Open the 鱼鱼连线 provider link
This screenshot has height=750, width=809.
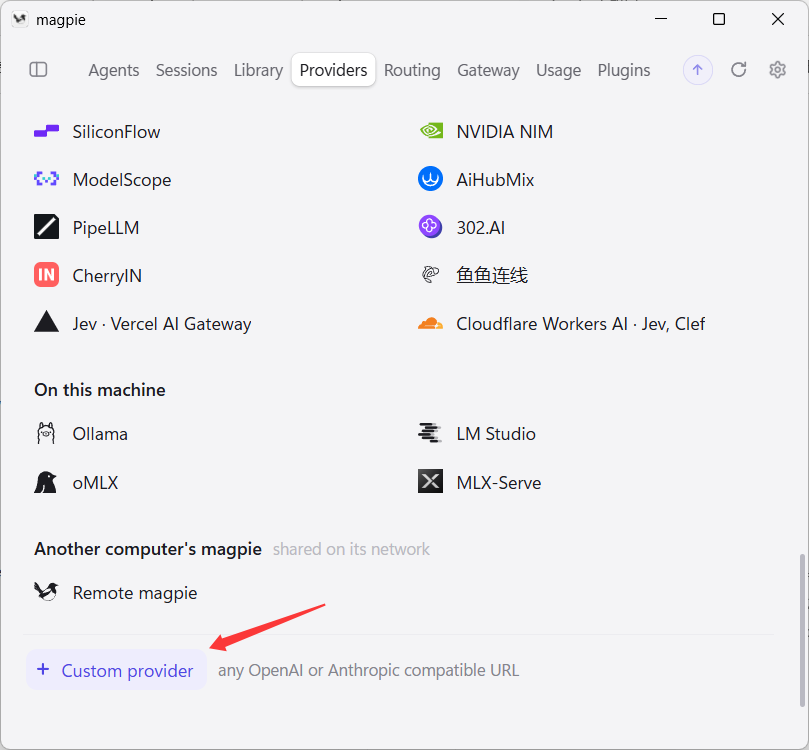click(492, 275)
